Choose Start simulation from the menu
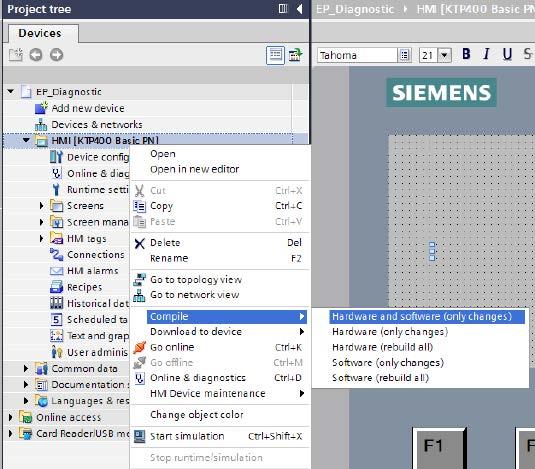The image size is (535, 469). [220, 436]
